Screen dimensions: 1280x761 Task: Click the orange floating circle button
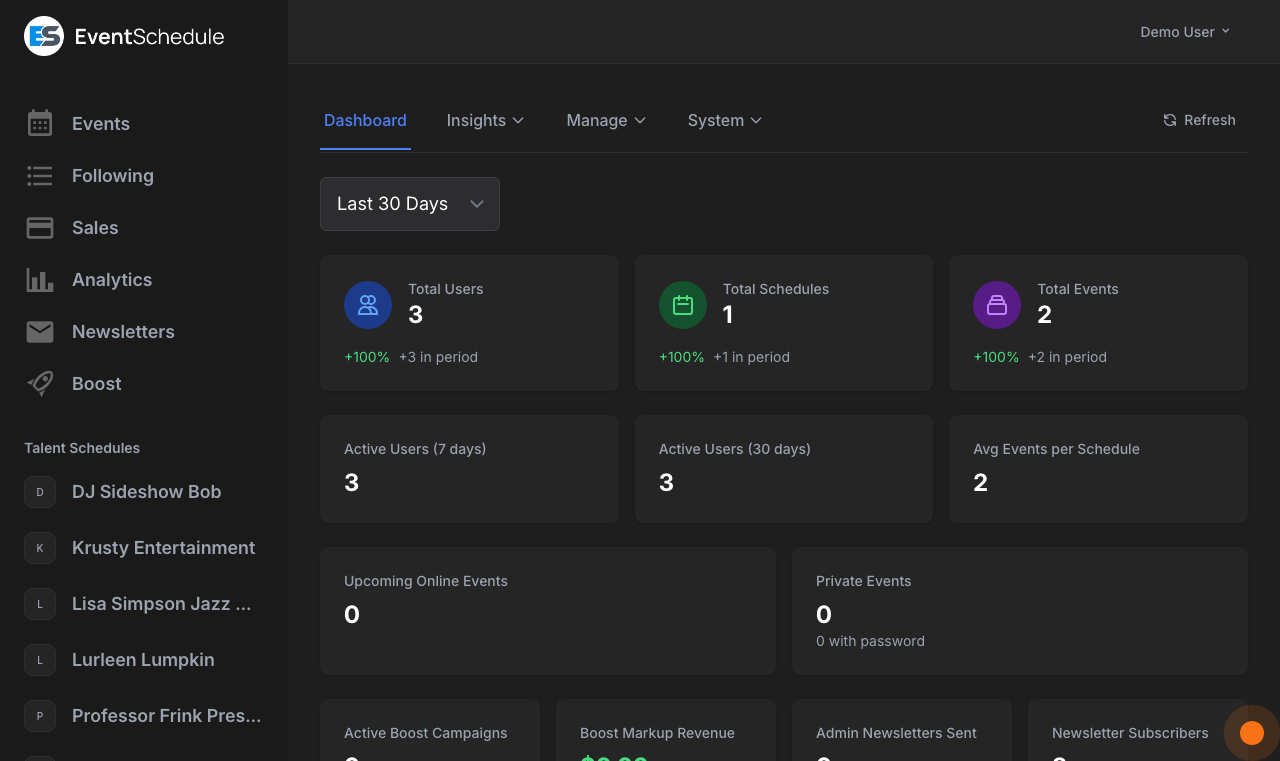[1252, 733]
